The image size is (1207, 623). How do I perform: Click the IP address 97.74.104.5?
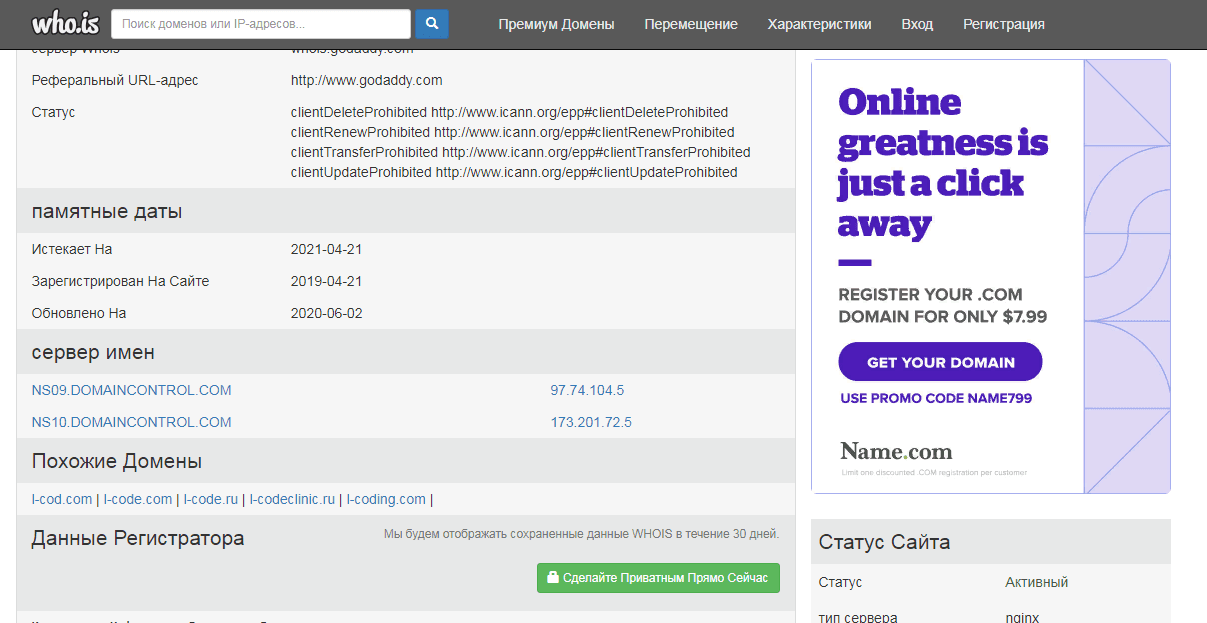[x=587, y=390]
